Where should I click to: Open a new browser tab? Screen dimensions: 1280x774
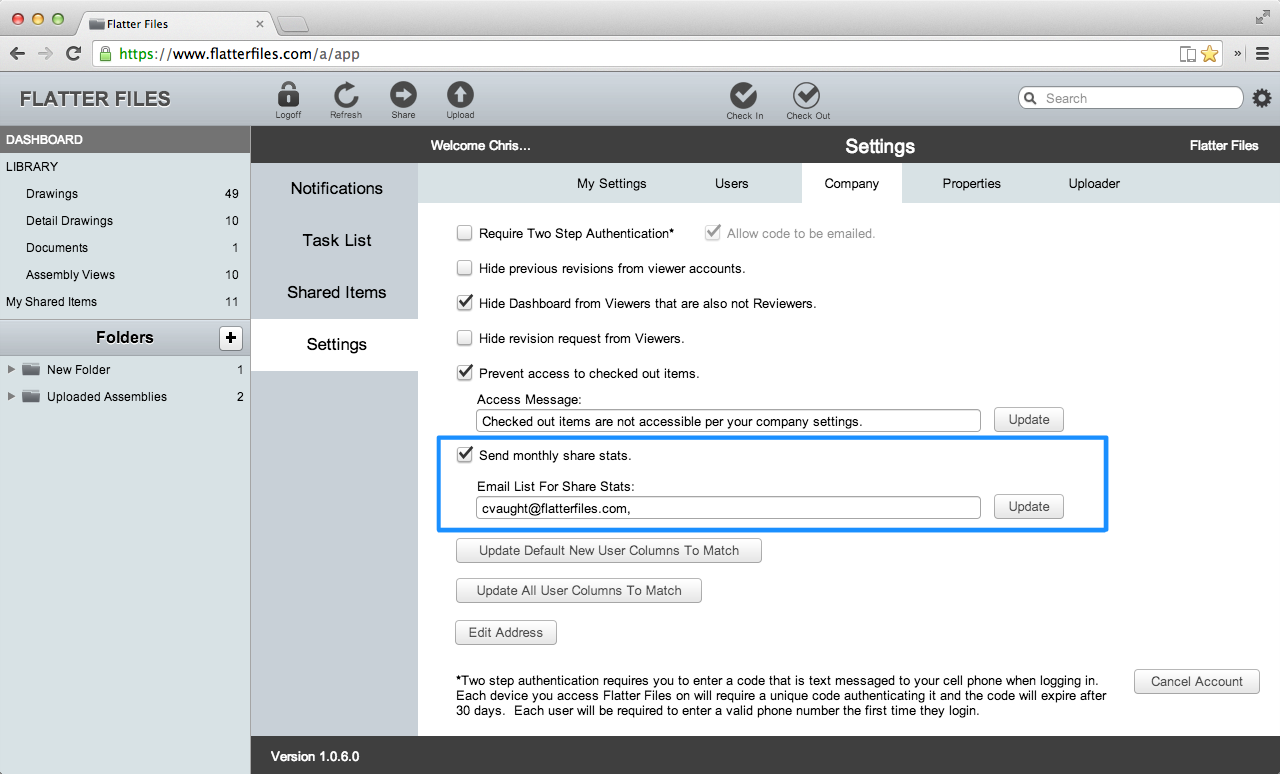293,24
